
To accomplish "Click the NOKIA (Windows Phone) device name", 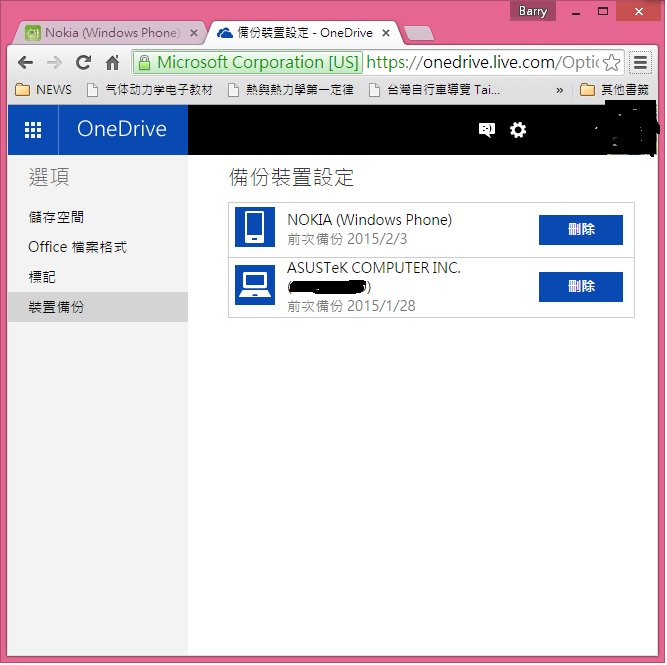I will [370, 220].
